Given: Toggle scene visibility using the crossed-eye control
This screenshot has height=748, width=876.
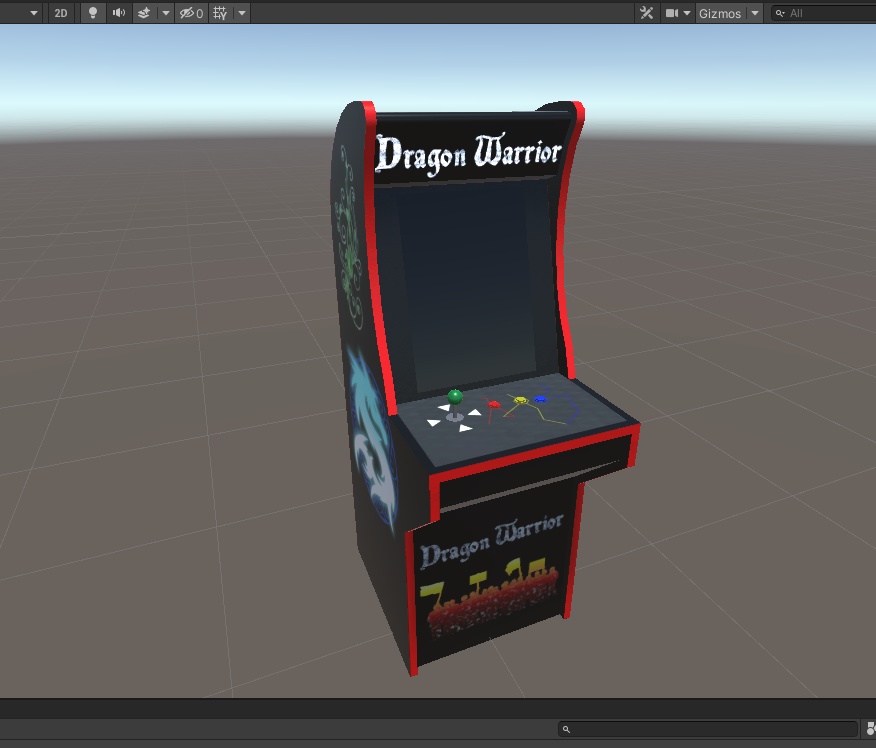Looking at the screenshot, I should 186,13.
